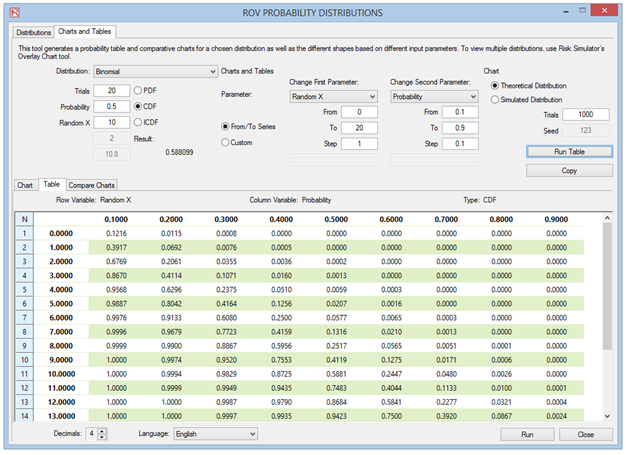The image size is (627, 455).
Task: Click cell value 0.7553
Action: pyautogui.click(x=282, y=360)
